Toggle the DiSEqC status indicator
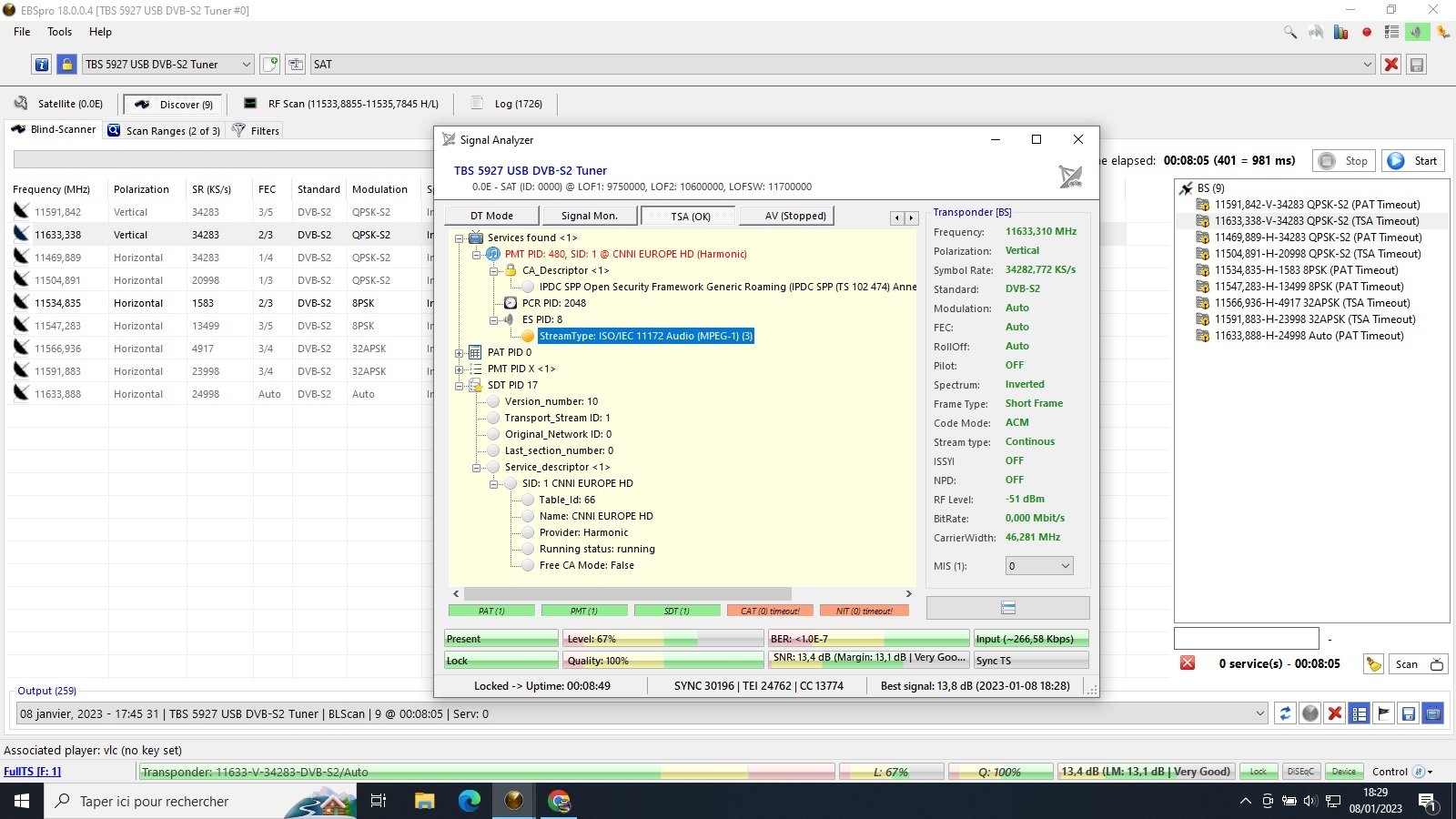The height and width of the screenshot is (819, 1456). click(1300, 772)
